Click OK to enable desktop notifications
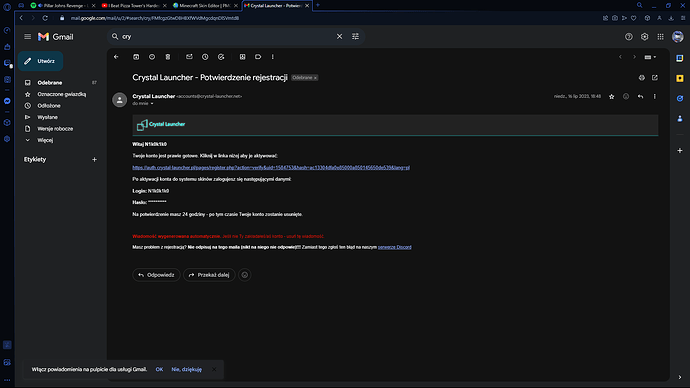This screenshot has width=690, height=388. [x=159, y=370]
